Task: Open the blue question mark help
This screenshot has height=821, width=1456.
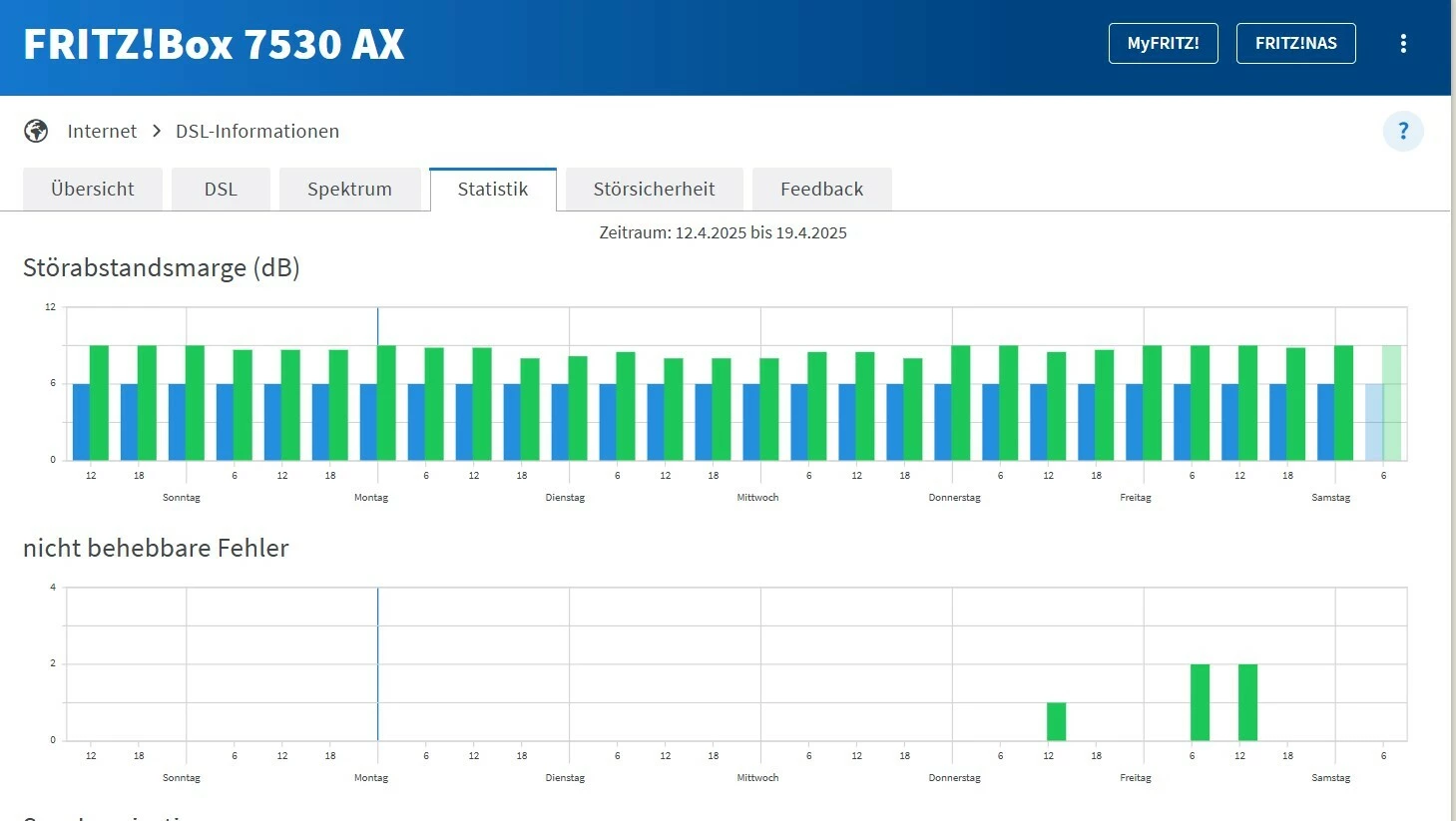Action: point(1402,131)
